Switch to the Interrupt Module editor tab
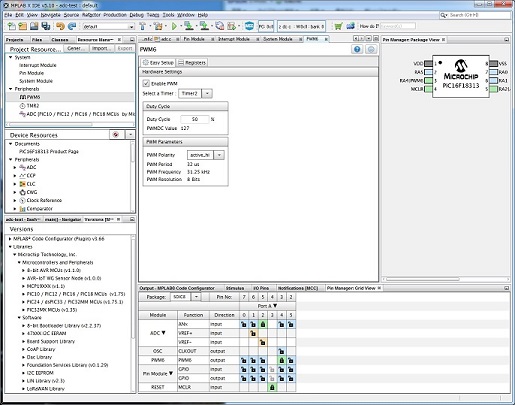 [x=234, y=39]
